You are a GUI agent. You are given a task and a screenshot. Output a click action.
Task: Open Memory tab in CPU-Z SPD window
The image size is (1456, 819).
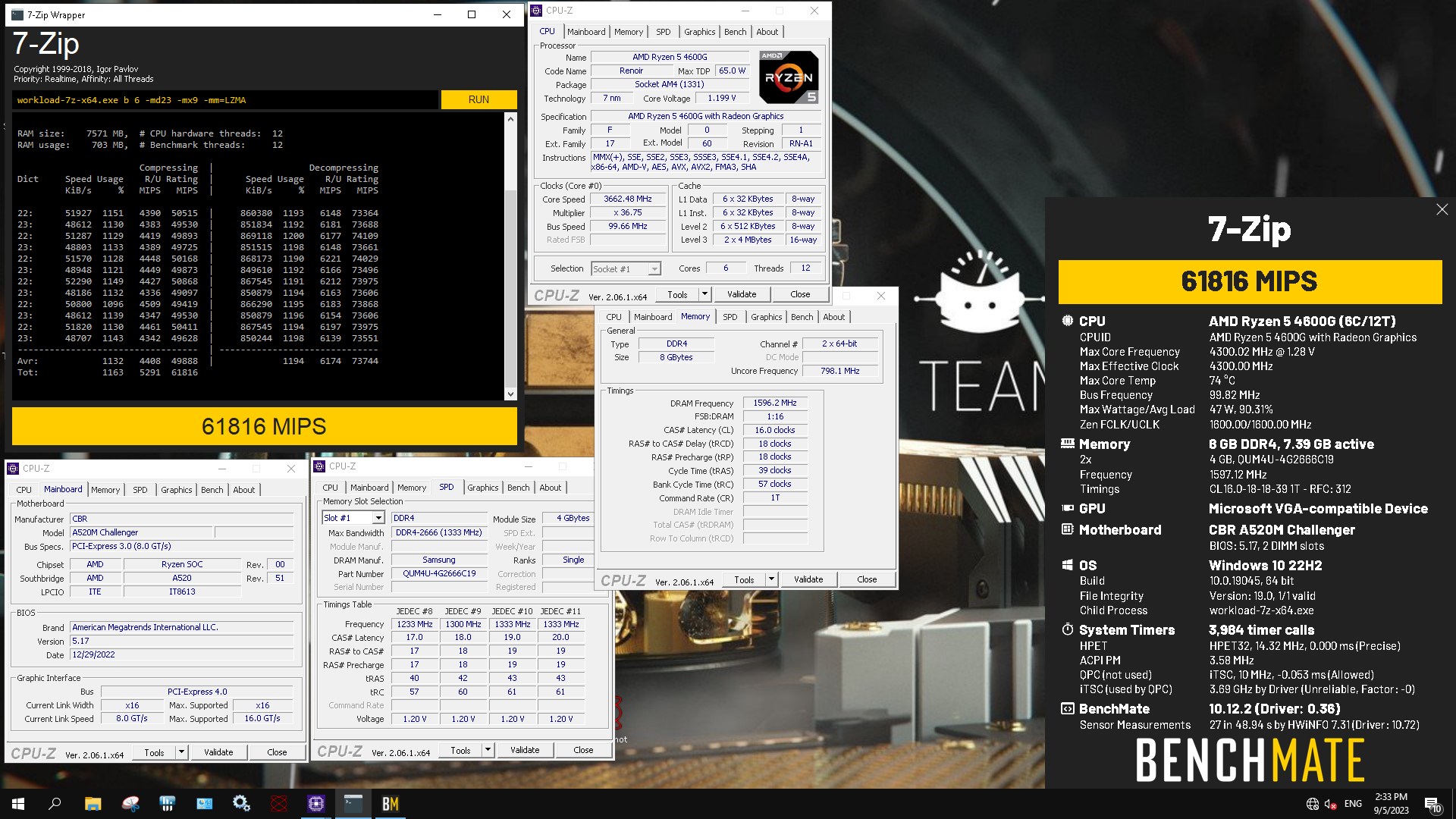click(x=412, y=488)
